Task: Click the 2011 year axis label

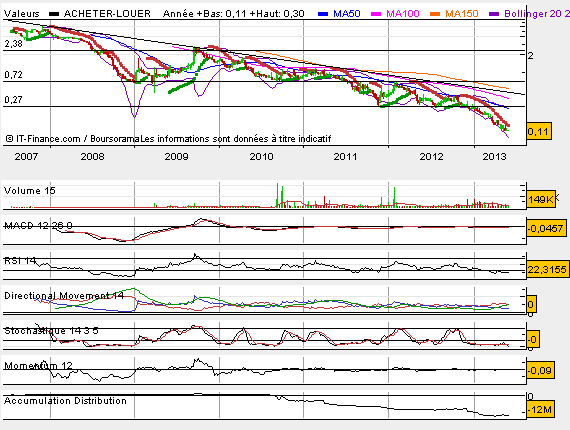Action: coord(345,157)
